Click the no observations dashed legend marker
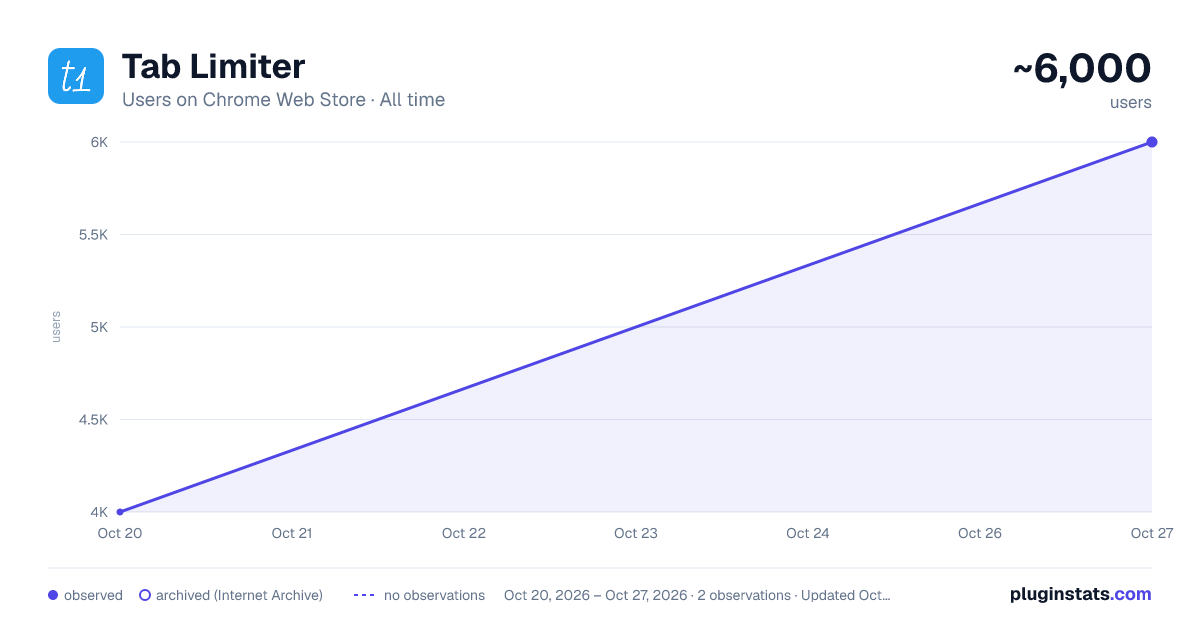This screenshot has height=630, width=1200. tap(364, 595)
